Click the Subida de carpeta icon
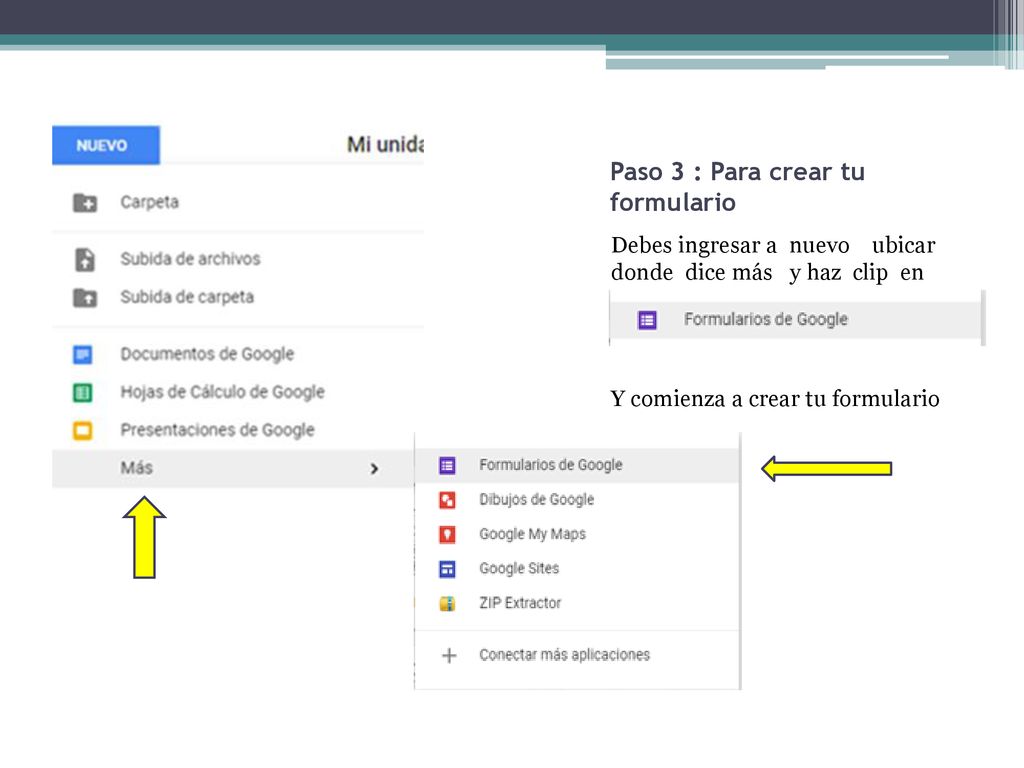This screenshot has height=768, width=1024. point(85,298)
